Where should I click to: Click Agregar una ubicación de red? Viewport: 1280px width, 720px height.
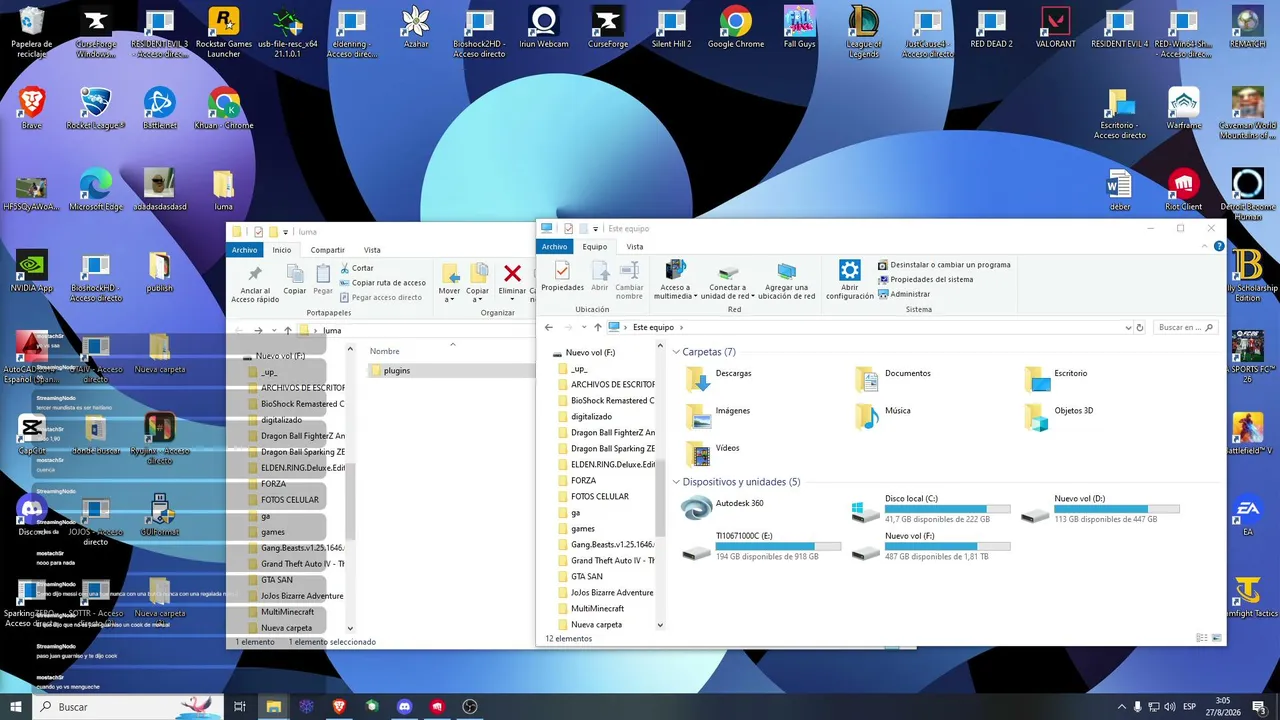[x=787, y=279]
